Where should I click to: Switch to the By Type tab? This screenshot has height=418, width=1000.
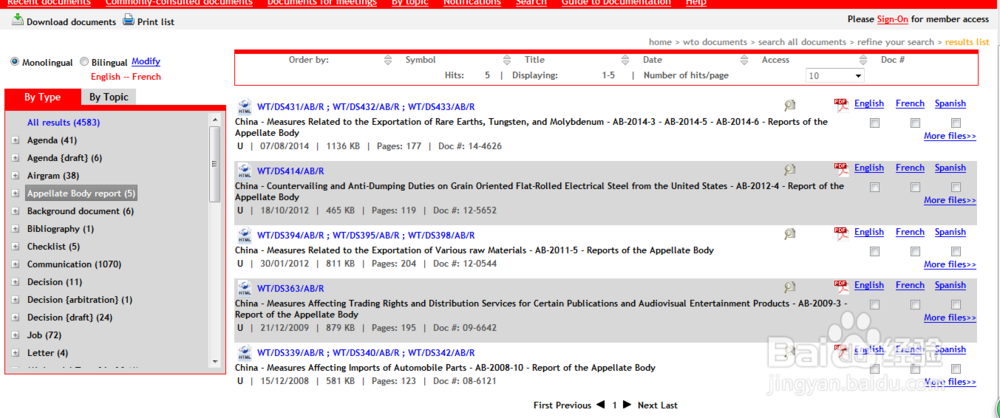43,97
